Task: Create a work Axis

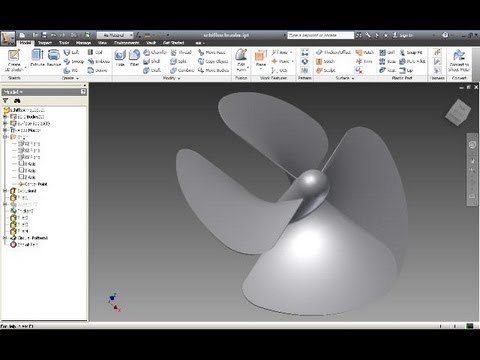Action: pyautogui.click(x=282, y=52)
